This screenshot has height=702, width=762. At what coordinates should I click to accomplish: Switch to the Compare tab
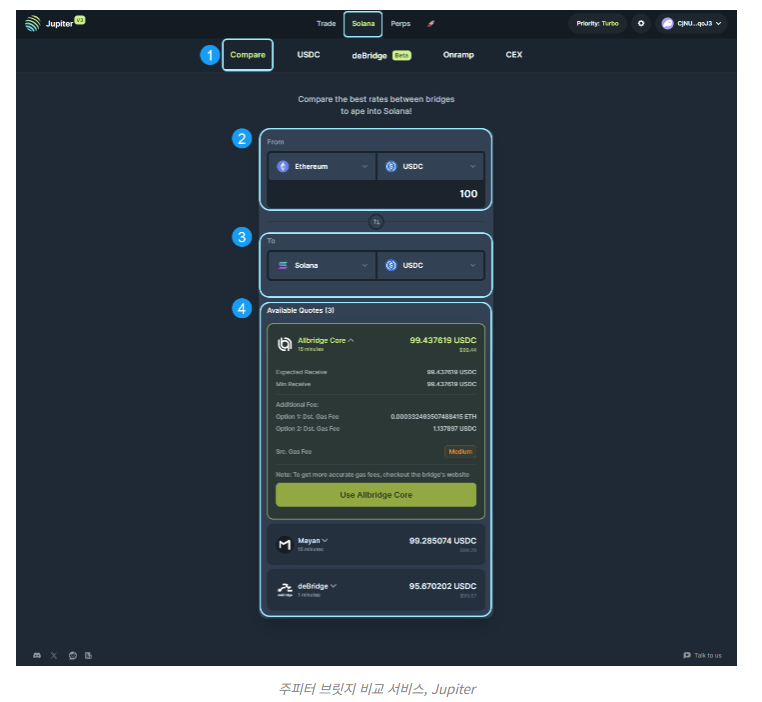[x=247, y=55]
